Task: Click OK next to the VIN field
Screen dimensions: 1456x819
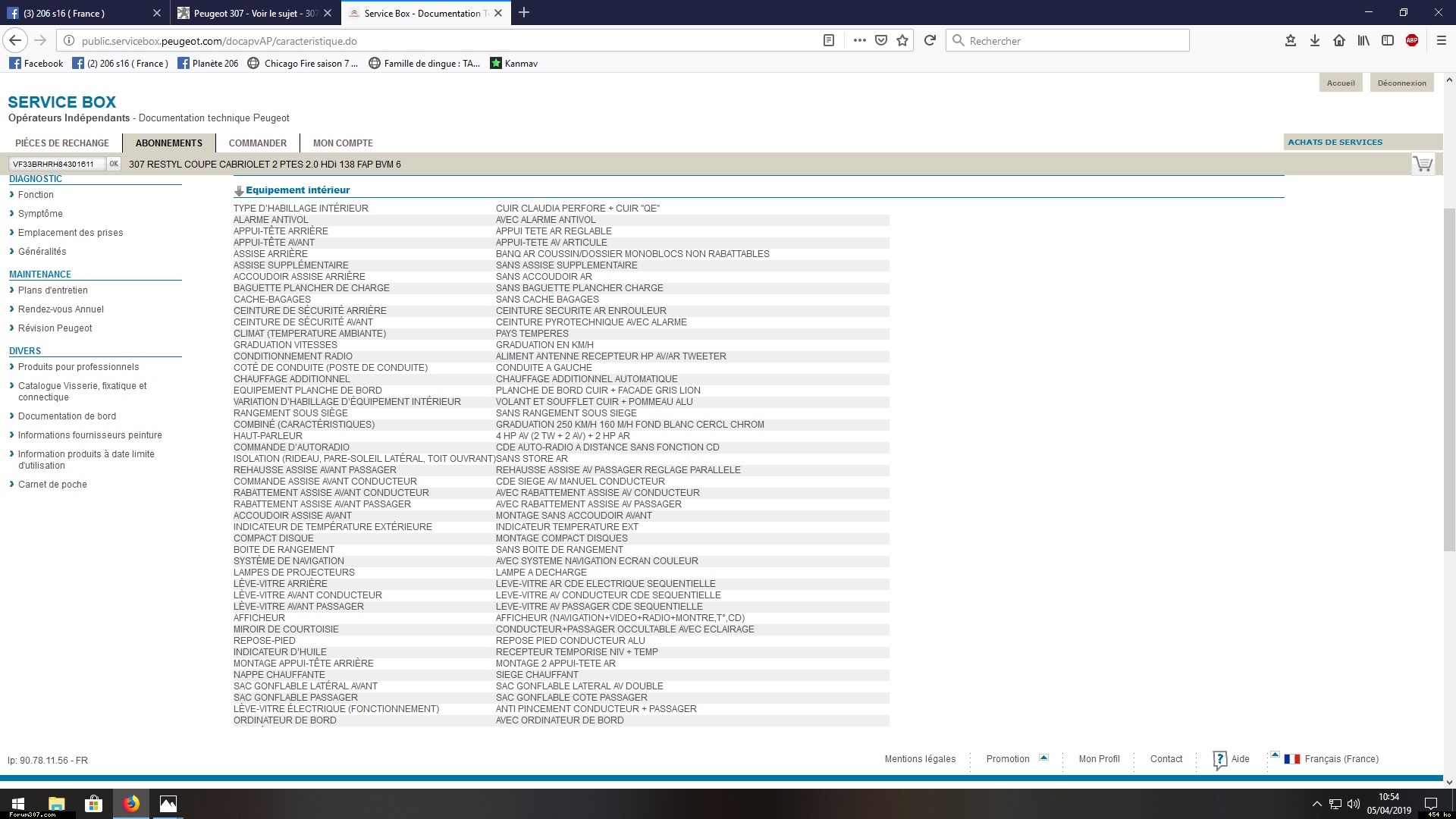Action: click(114, 164)
